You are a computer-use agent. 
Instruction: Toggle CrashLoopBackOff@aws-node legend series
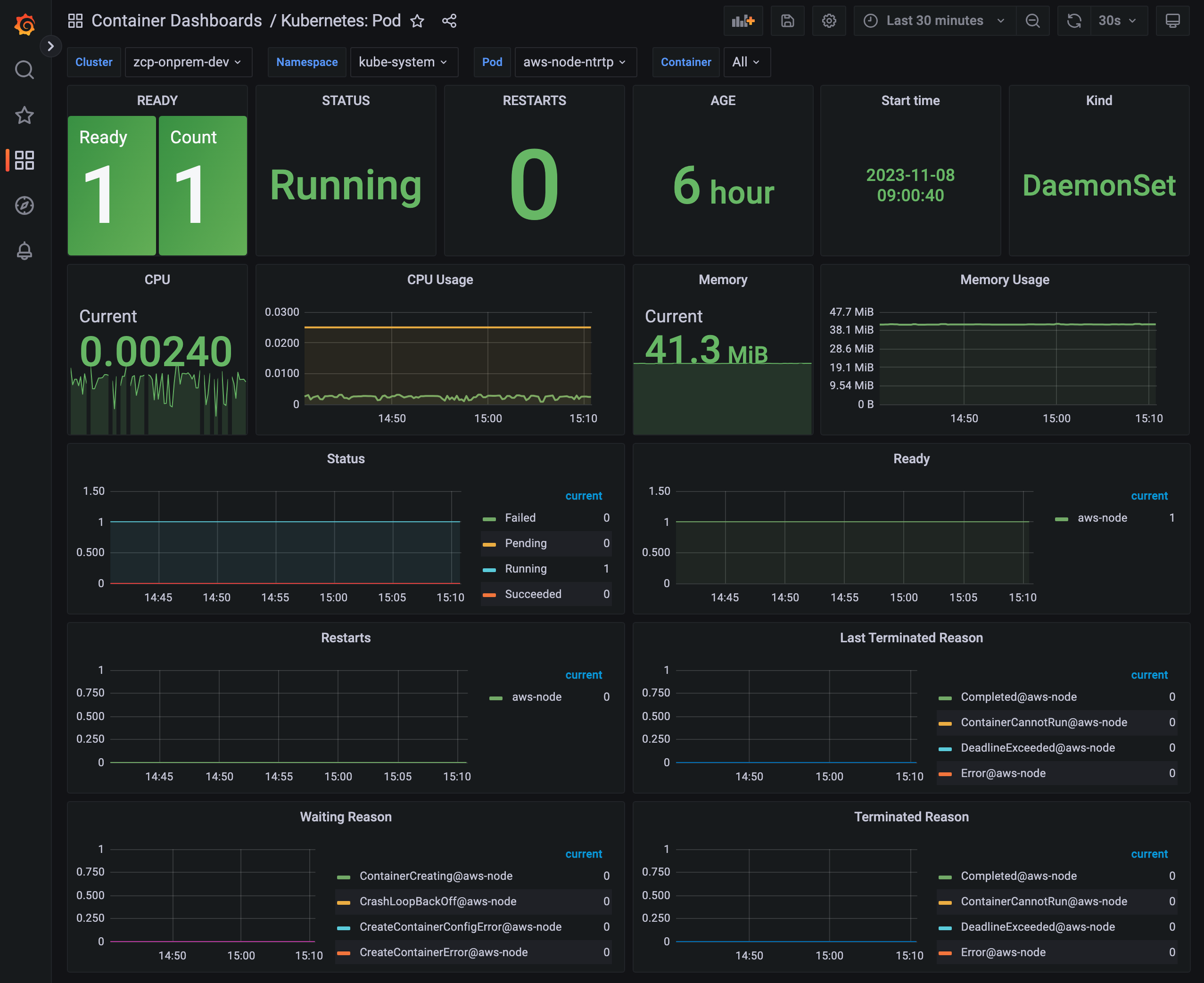(438, 901)
